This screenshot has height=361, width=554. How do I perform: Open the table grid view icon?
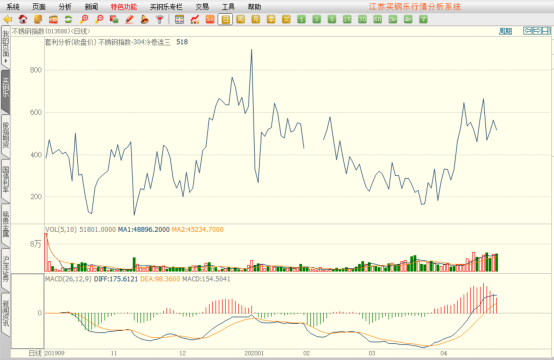tap(179, 19)
